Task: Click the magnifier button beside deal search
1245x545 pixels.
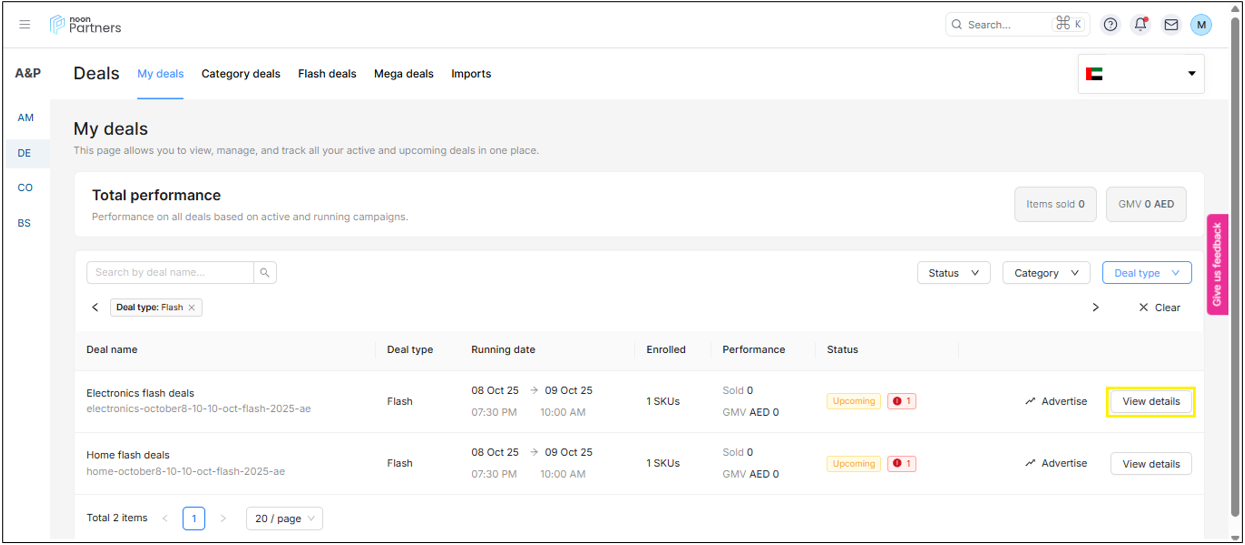Action: (x=265, y=272)
